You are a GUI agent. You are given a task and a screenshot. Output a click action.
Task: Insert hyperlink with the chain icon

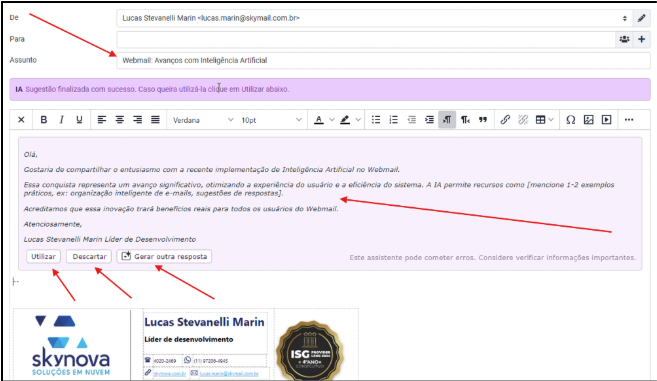(505, 120)
